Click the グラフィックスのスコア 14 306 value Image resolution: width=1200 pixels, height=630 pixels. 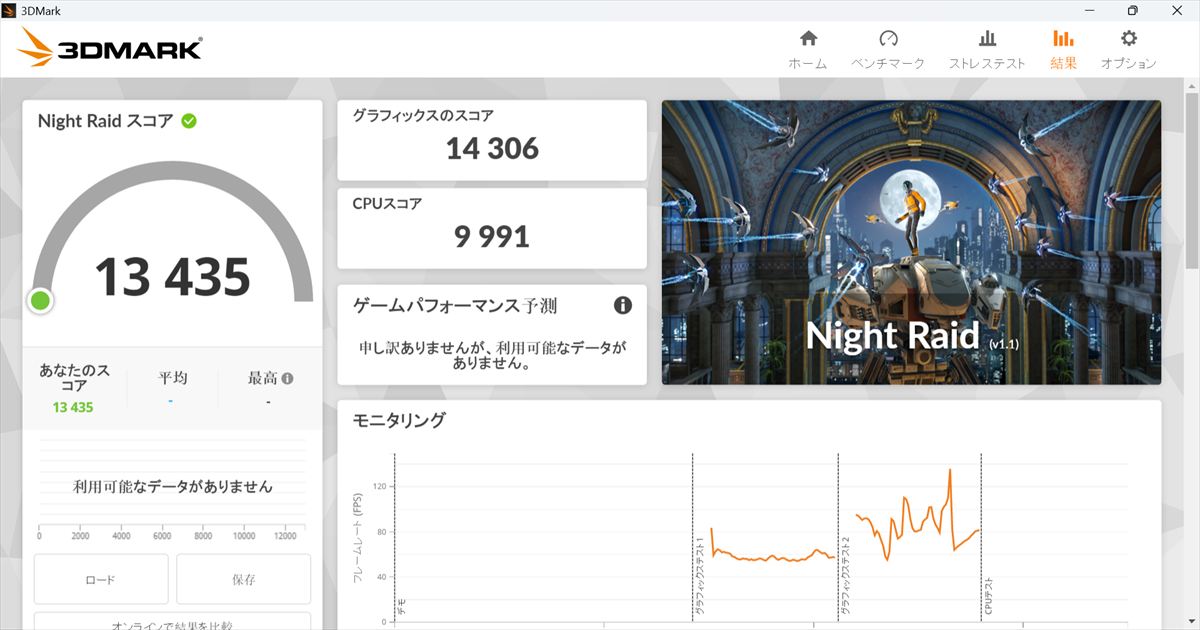pos(492,149)
